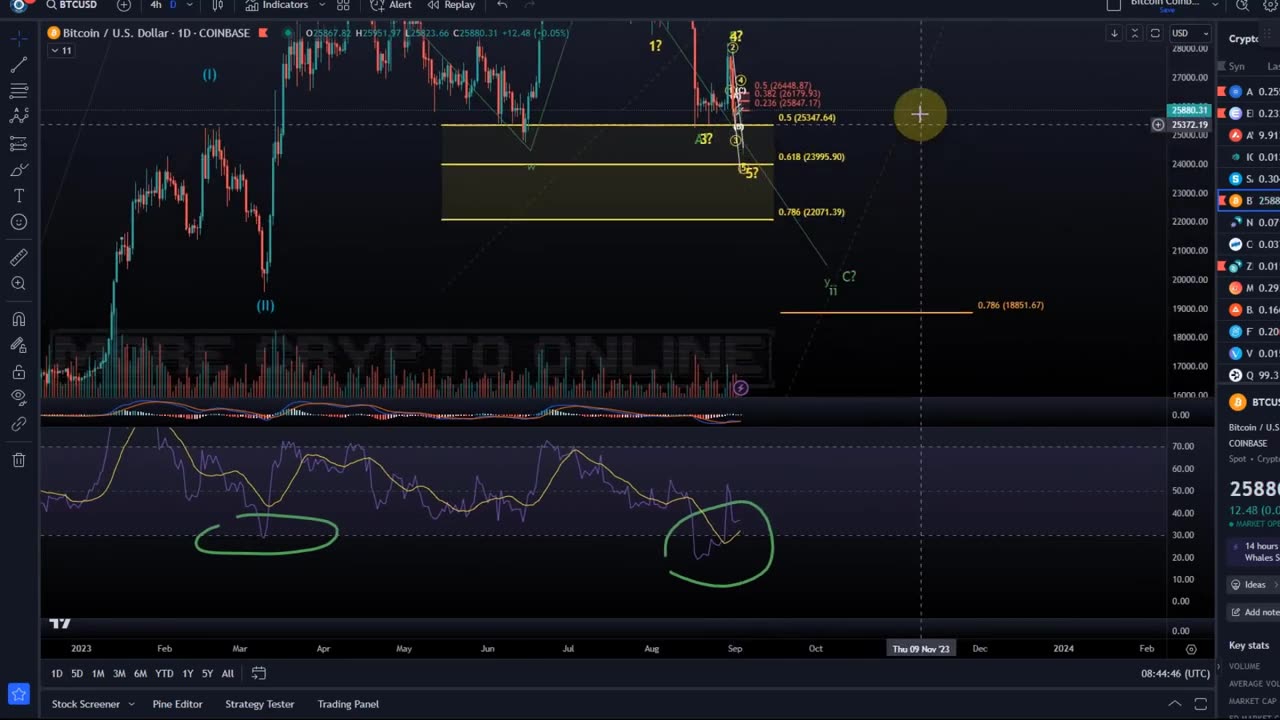This screenshot has width=1280, height=720.
Task: Remove drawings with the trash icon
Action: [x=18, y=460]
